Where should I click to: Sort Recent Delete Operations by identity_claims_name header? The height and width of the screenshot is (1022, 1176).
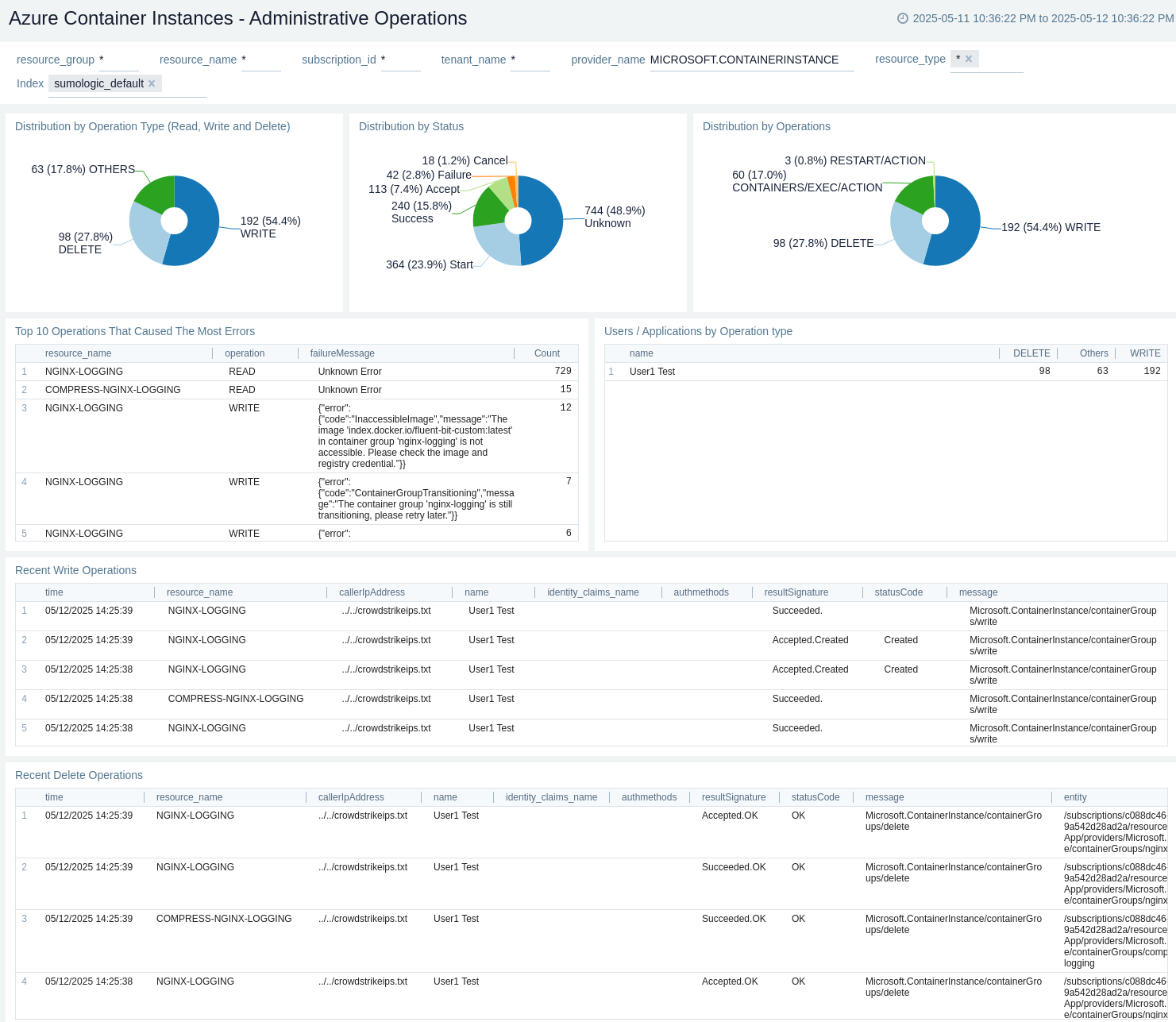click(x=551, y=797)
